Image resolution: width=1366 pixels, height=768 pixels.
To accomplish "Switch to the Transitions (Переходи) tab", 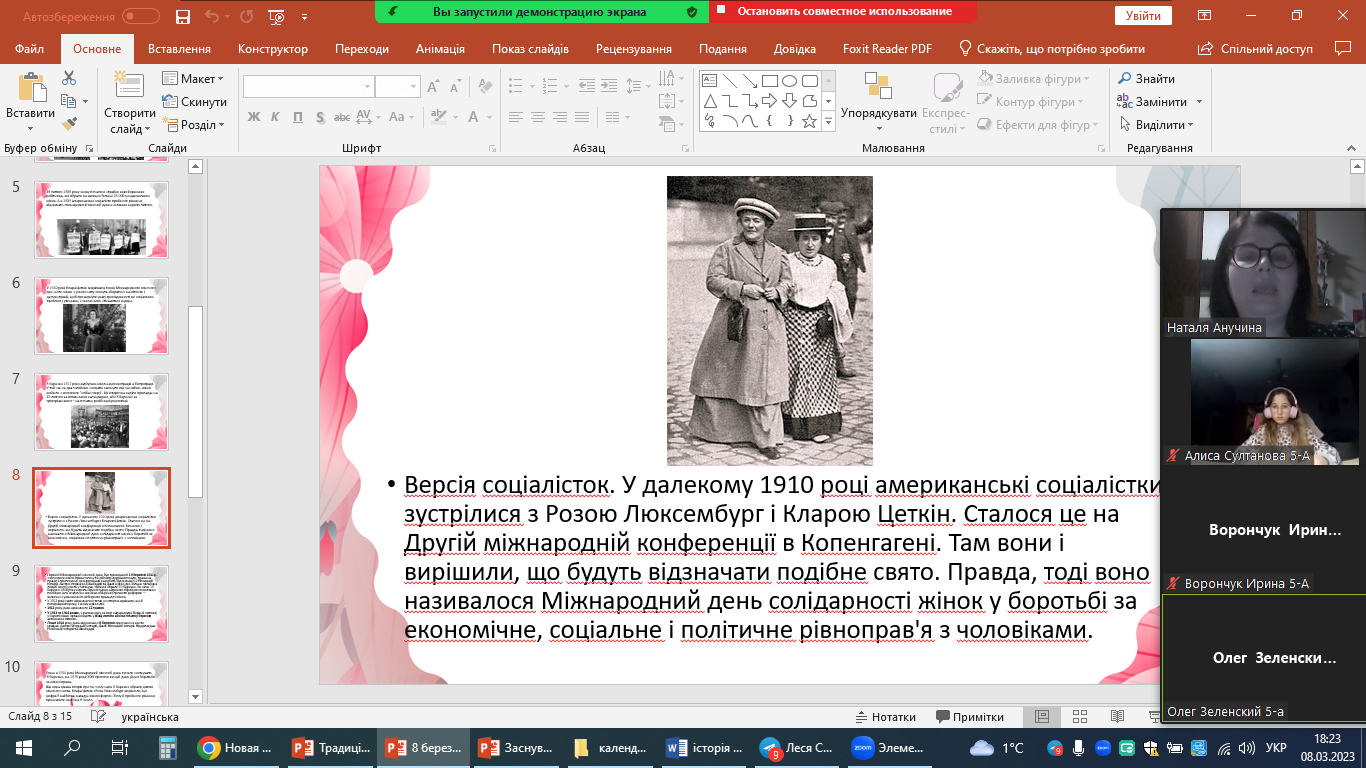I will tap(362, 49).
